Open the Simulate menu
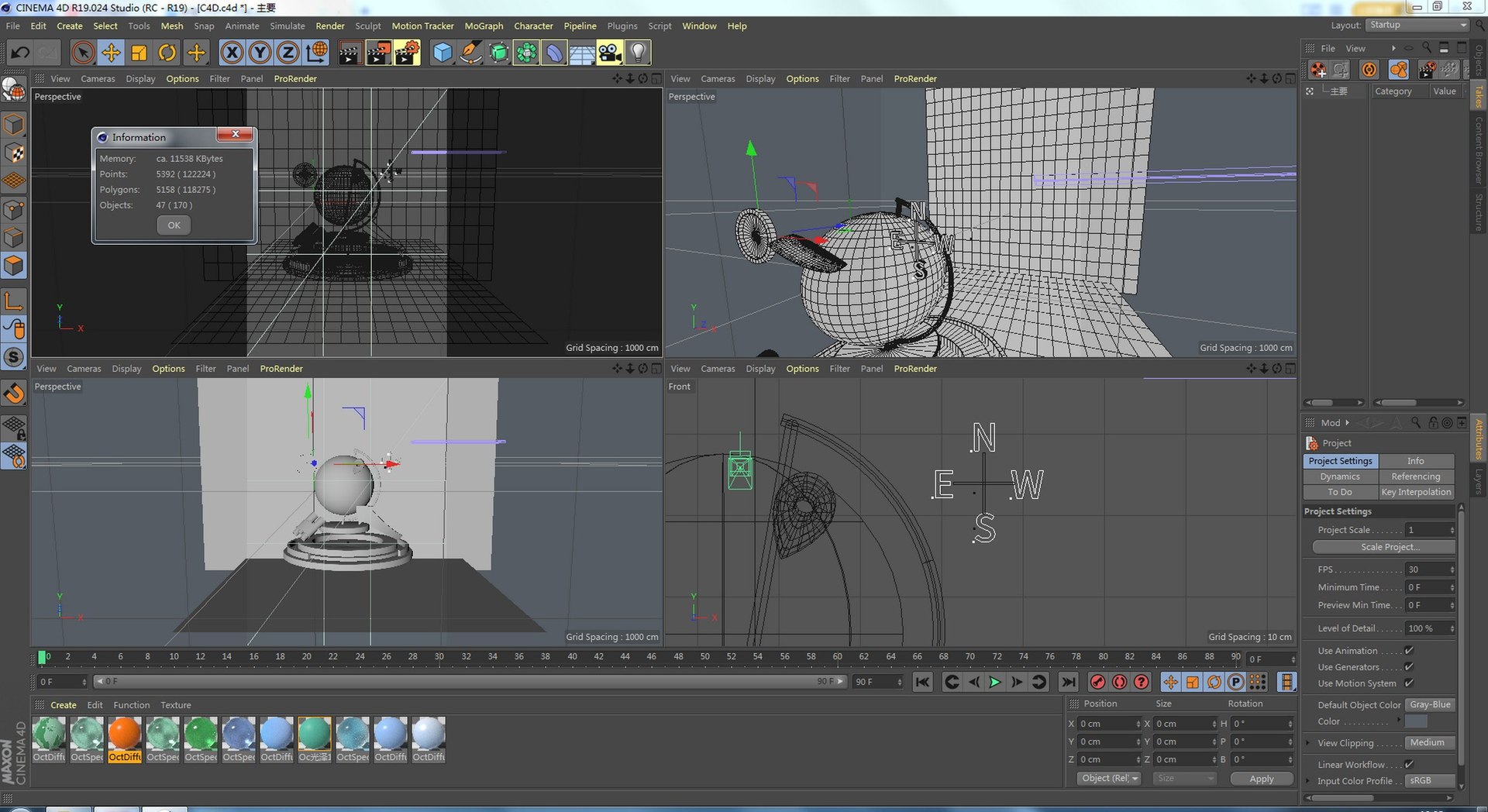 coord(288,26)
